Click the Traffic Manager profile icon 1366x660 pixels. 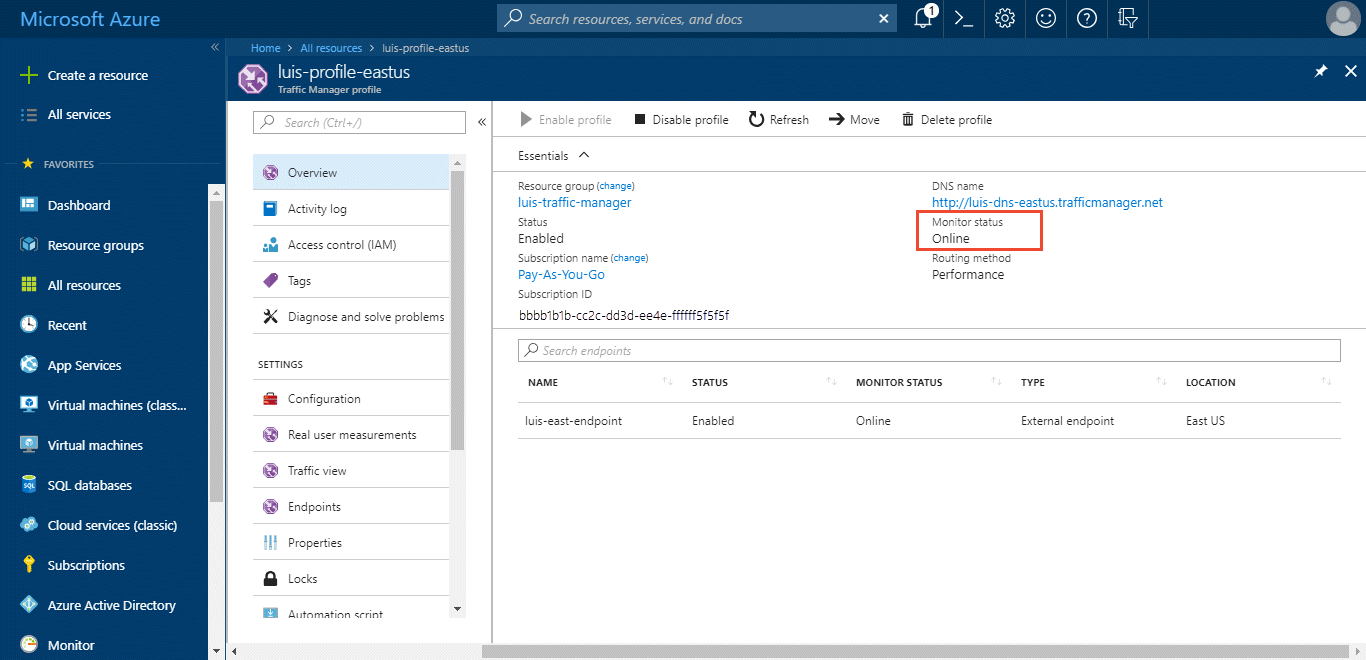pos(252,78)
